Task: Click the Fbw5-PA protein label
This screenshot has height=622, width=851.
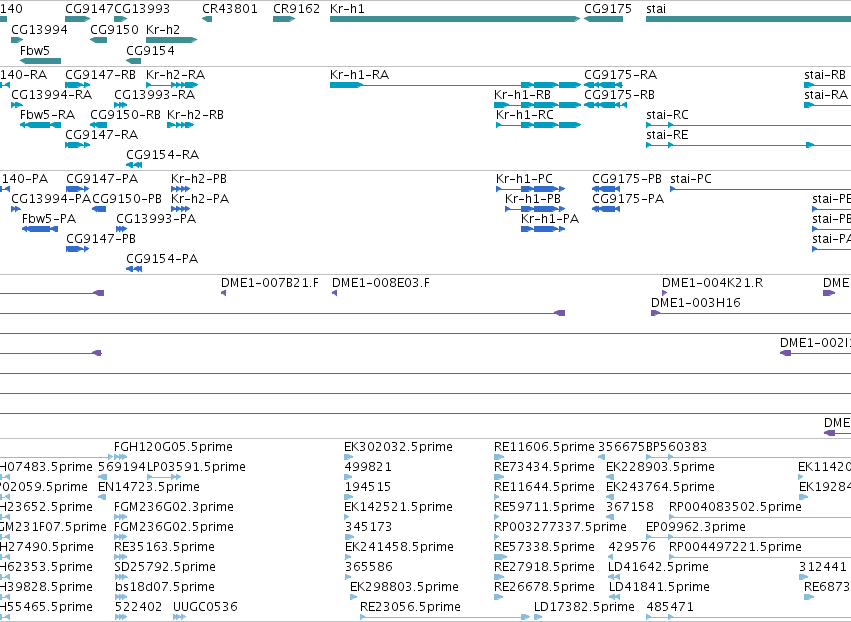Action: point(49,219)
